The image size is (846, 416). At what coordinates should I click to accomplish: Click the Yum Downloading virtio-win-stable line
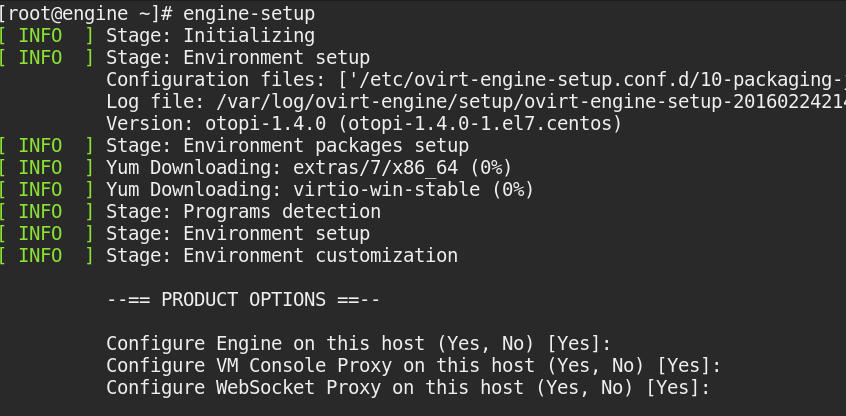(x=320, y=190)
